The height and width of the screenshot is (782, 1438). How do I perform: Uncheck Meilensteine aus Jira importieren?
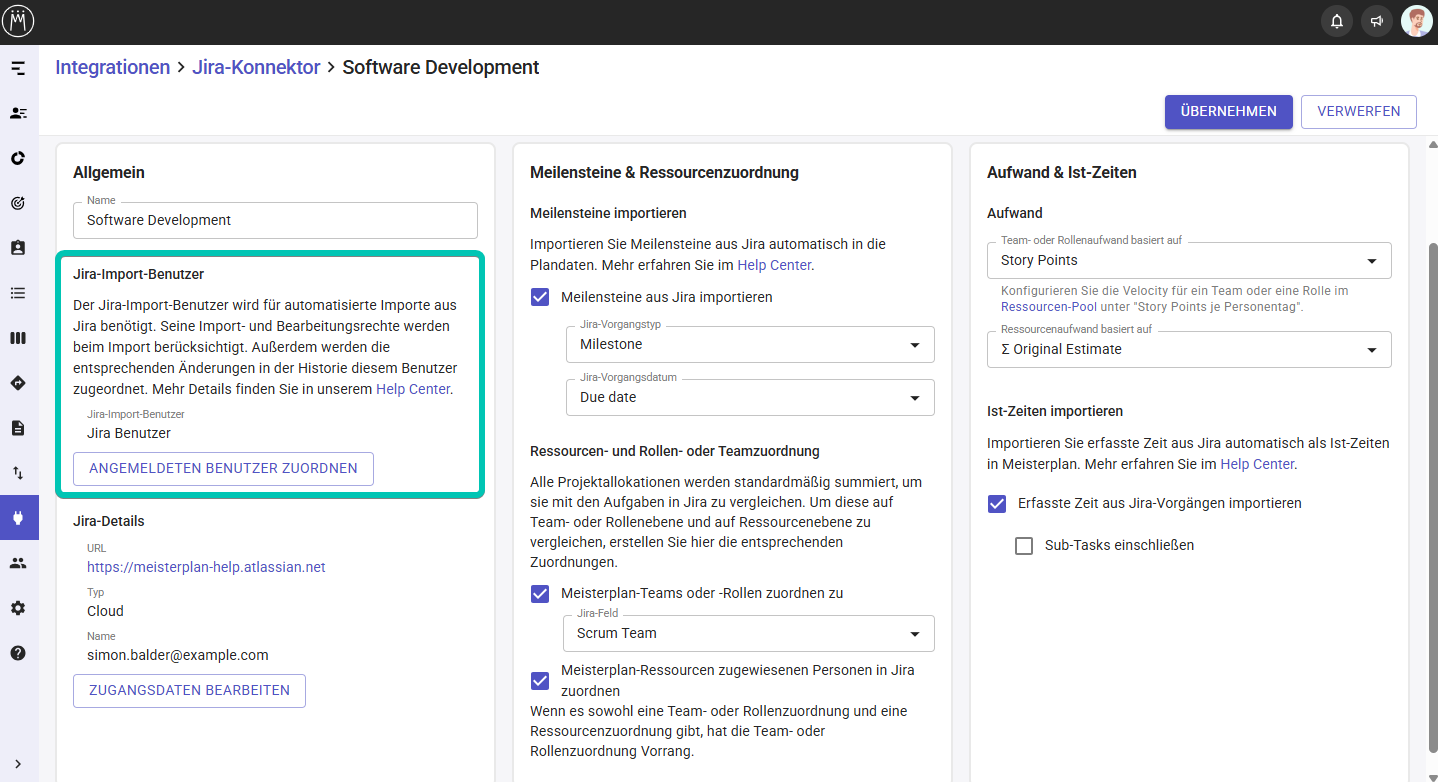point(540,297)
